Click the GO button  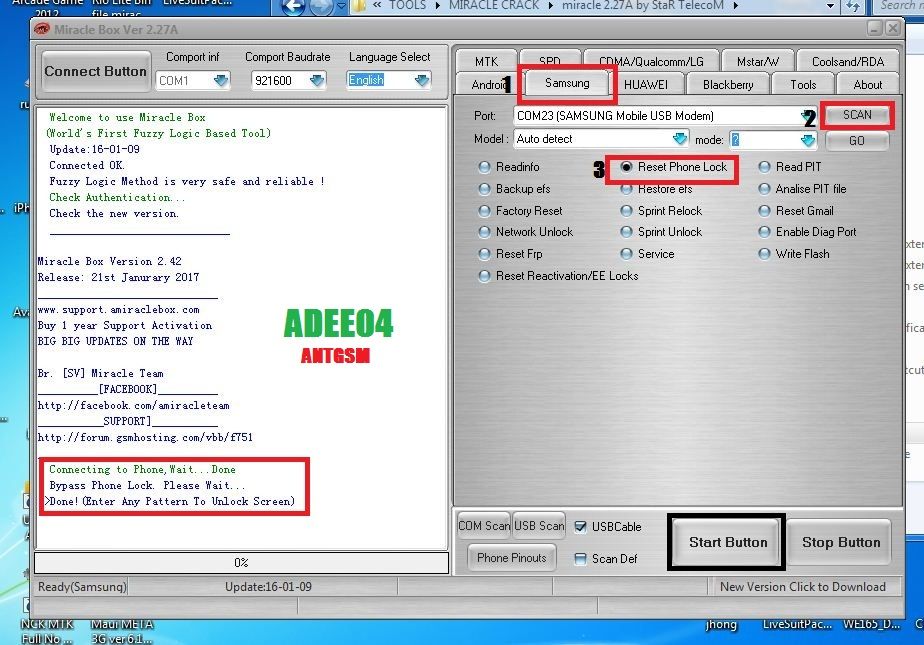(x=857, y=141)
